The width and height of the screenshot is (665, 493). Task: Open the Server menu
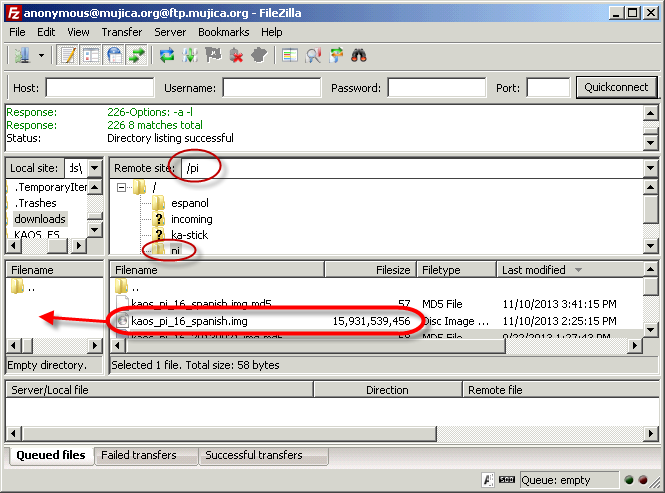pyautogui.click(x=170, y=32)
